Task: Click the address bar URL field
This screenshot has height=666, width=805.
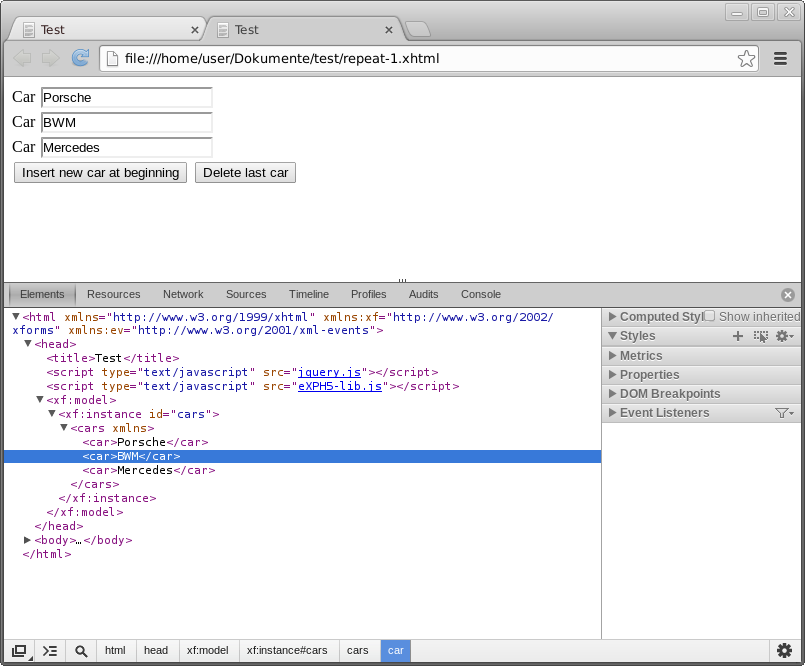Action: coord(429,59)
